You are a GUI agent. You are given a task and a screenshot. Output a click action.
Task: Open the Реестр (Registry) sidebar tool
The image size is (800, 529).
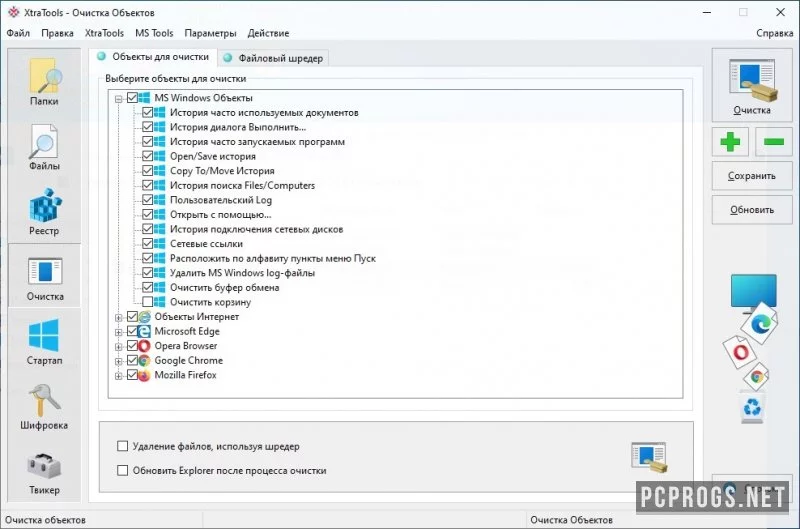[44, 212]
